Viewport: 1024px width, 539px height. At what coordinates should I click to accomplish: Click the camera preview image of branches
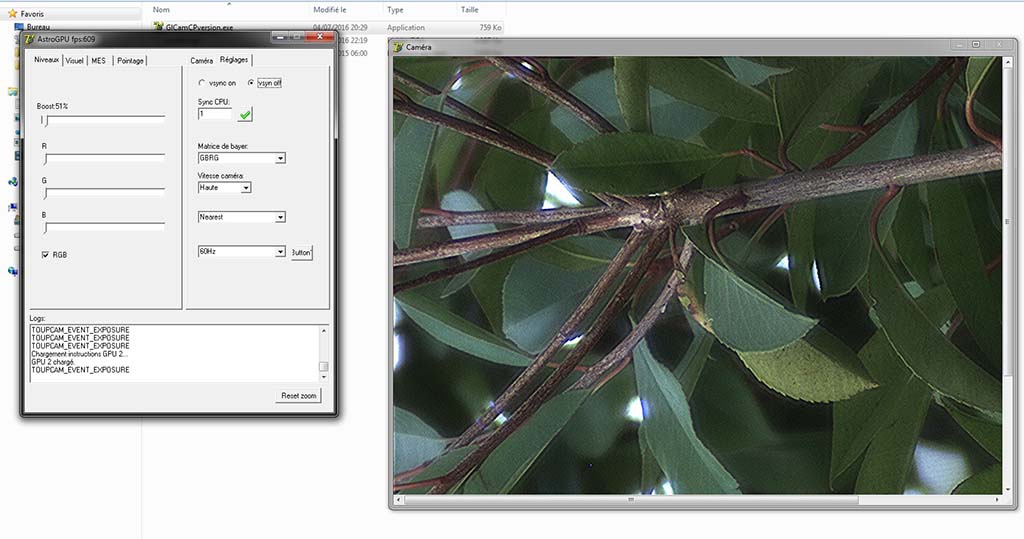tap(697, 275)
